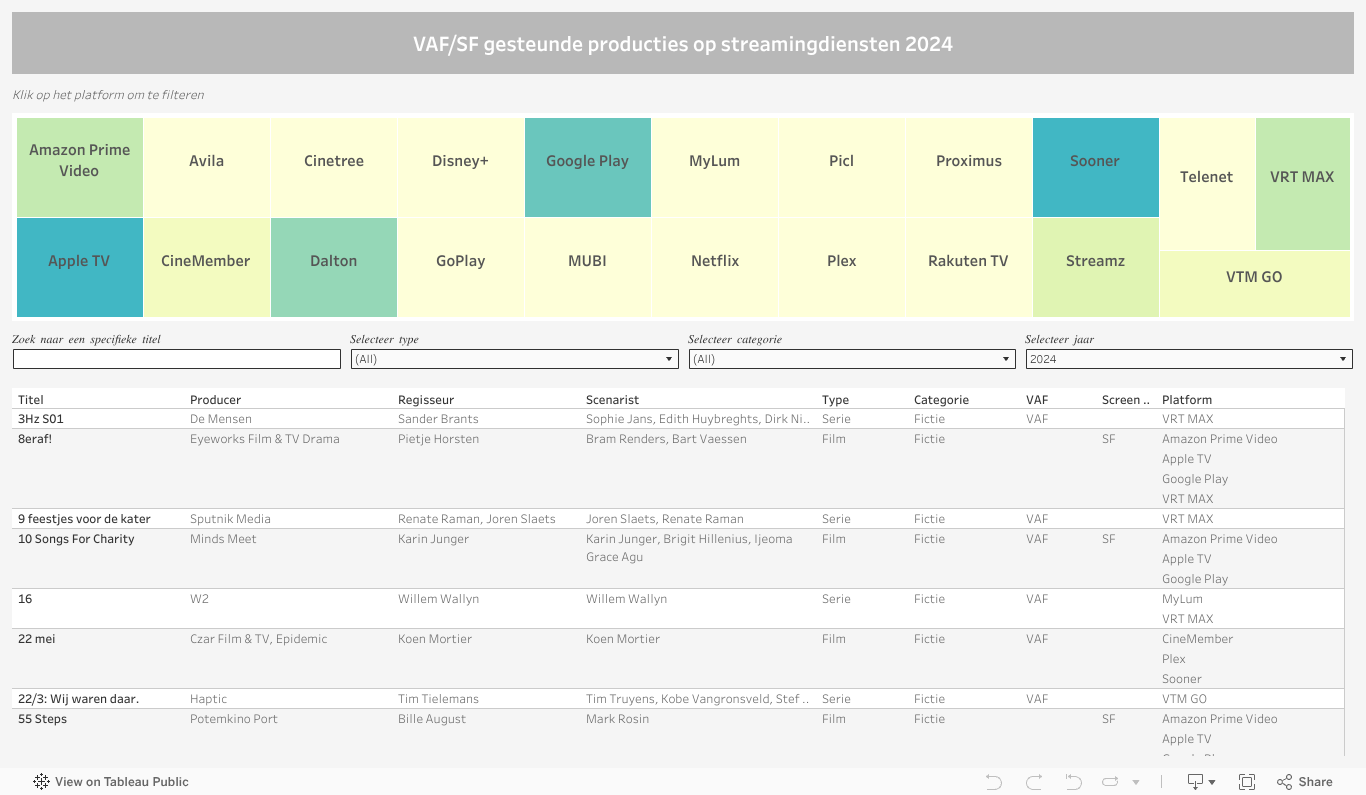This screenshot has height=795, width=1366.
Task: Expand the Selecteer type dropdown
Action: point(514,359)
